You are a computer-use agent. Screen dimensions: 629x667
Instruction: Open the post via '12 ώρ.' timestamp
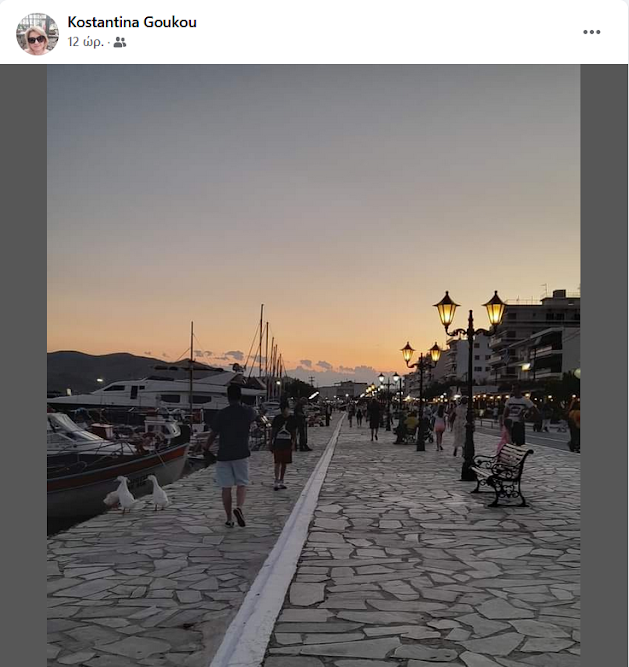[x=85, y=42]
